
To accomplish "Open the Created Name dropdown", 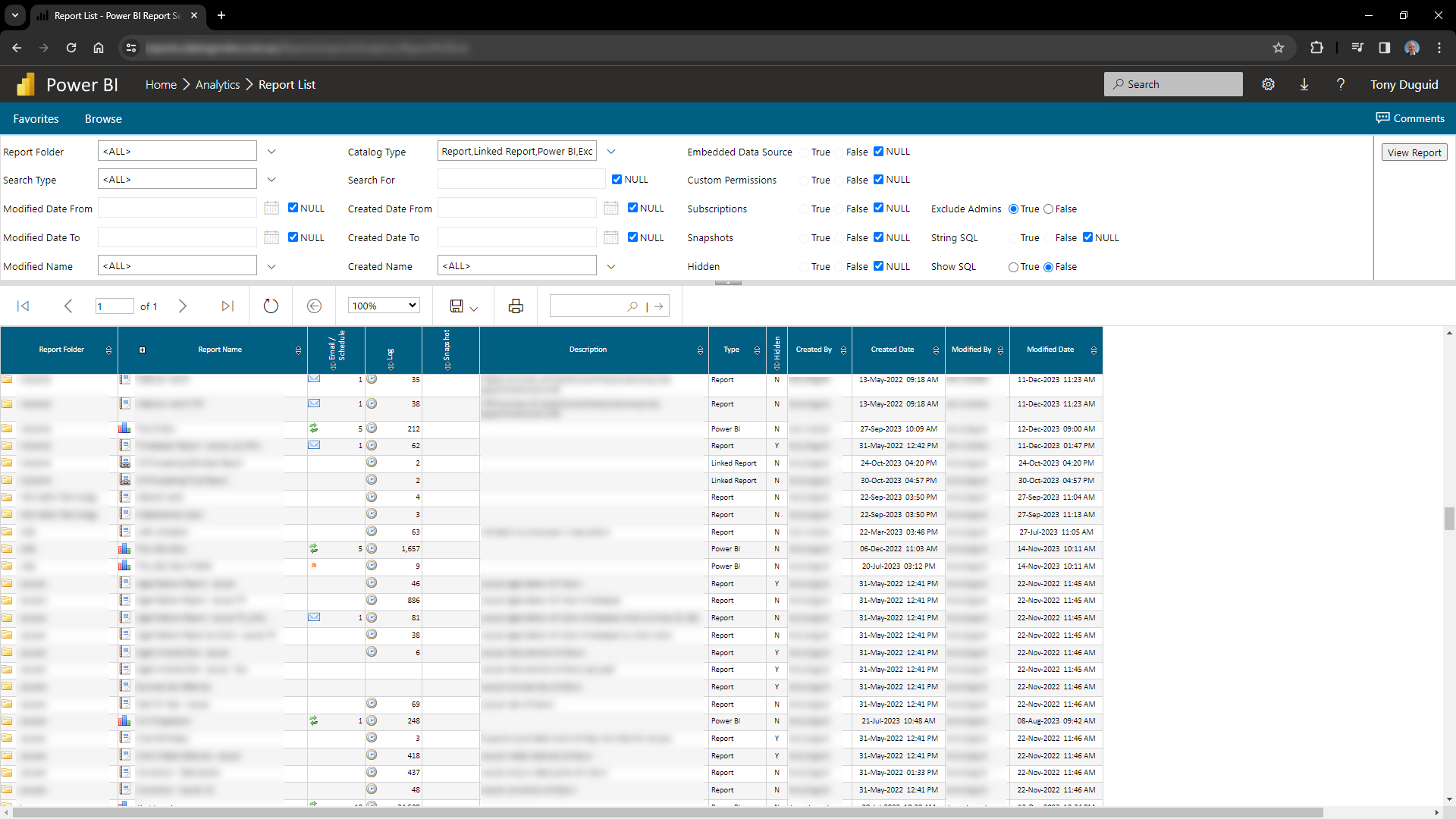I will [x=611, y=266].
